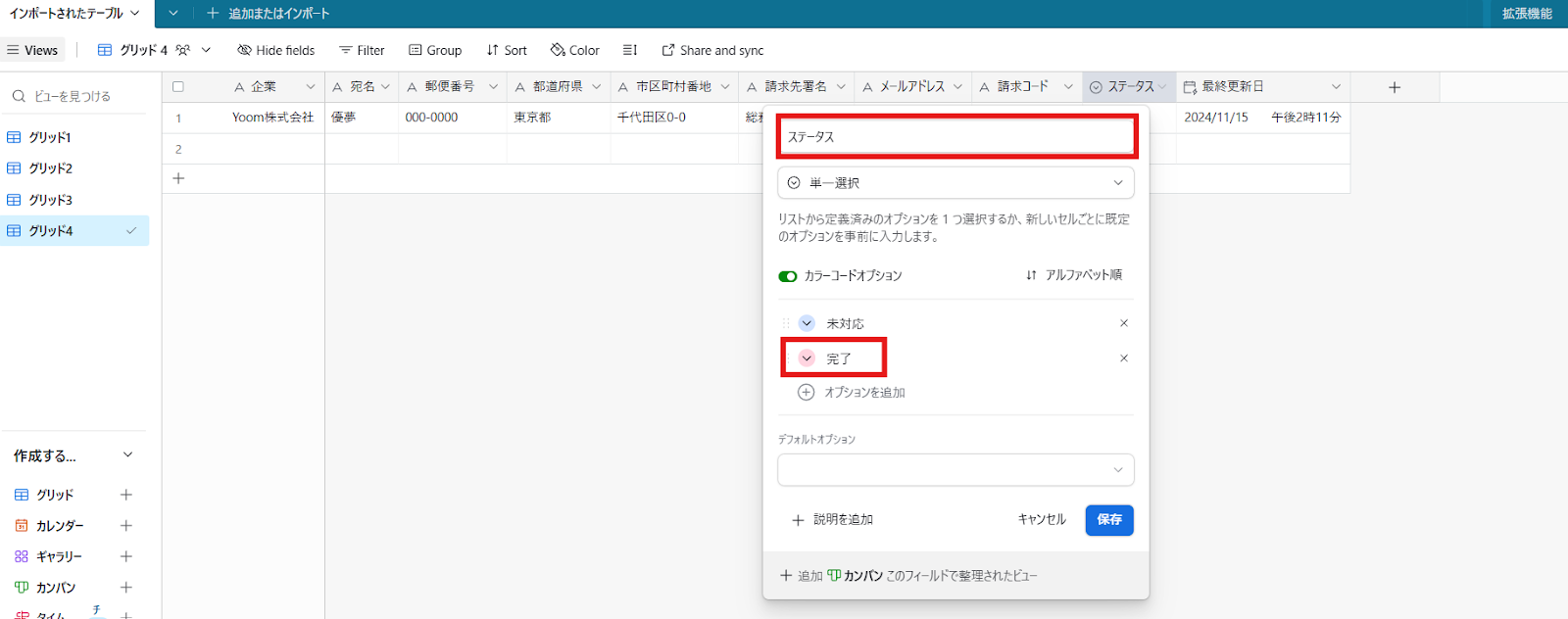
Task: Click the 保存 button
Action: tap(1108, 520)
